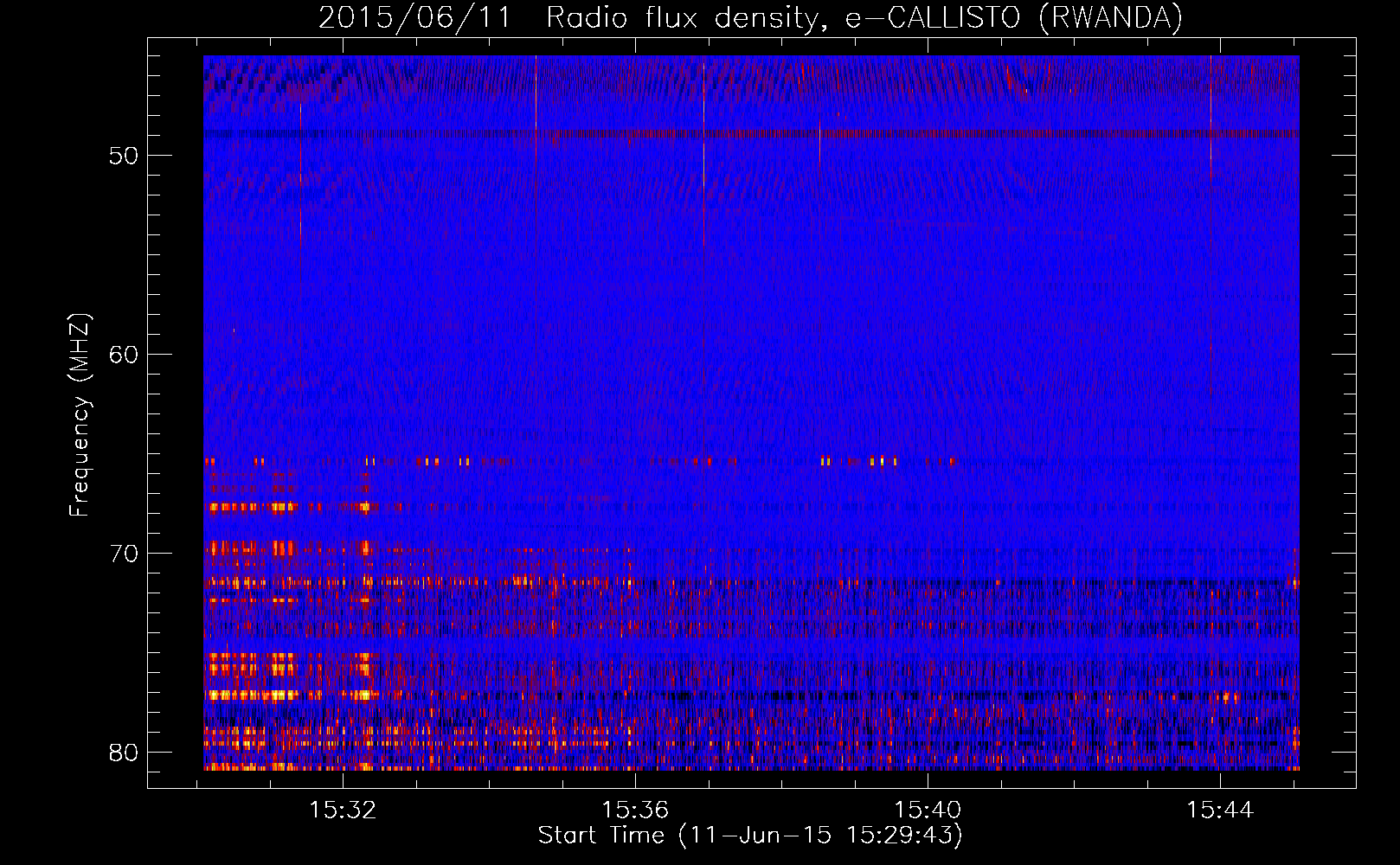Click the time tick label '15:44'
Viewport: 1400px width, 865px height.
click(x=1221, y=811)
